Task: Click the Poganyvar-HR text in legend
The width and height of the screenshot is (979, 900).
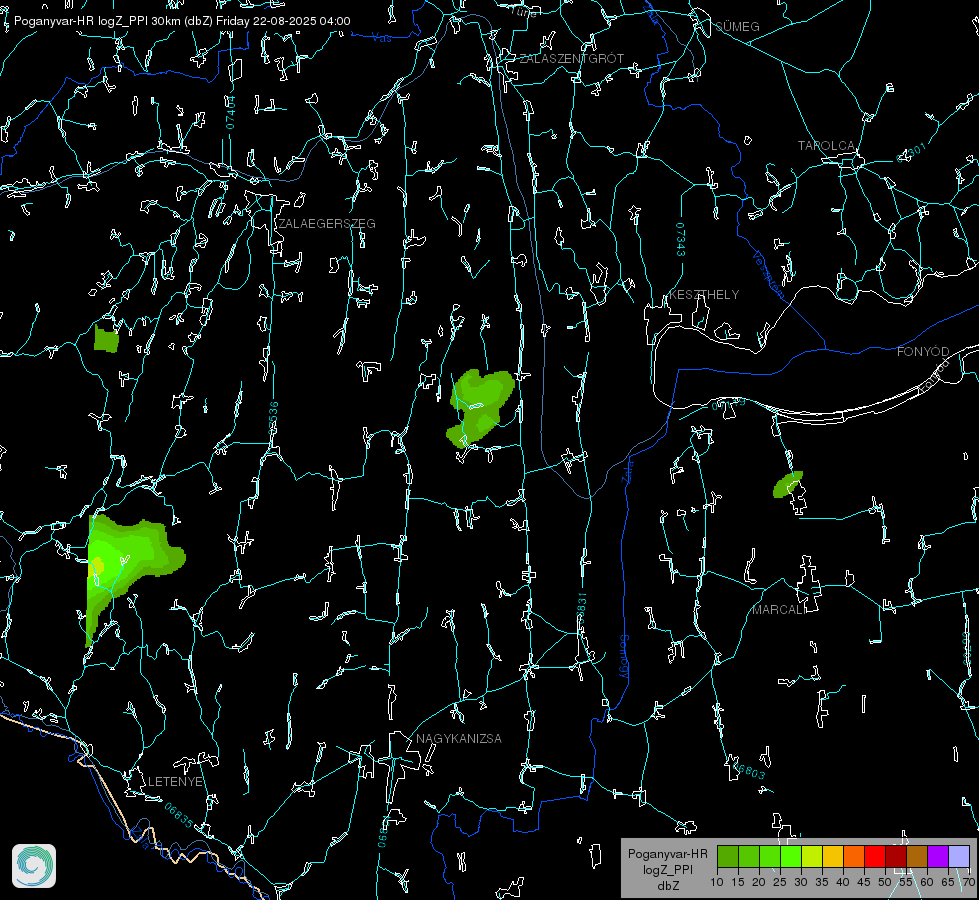Action: point(667,854)
